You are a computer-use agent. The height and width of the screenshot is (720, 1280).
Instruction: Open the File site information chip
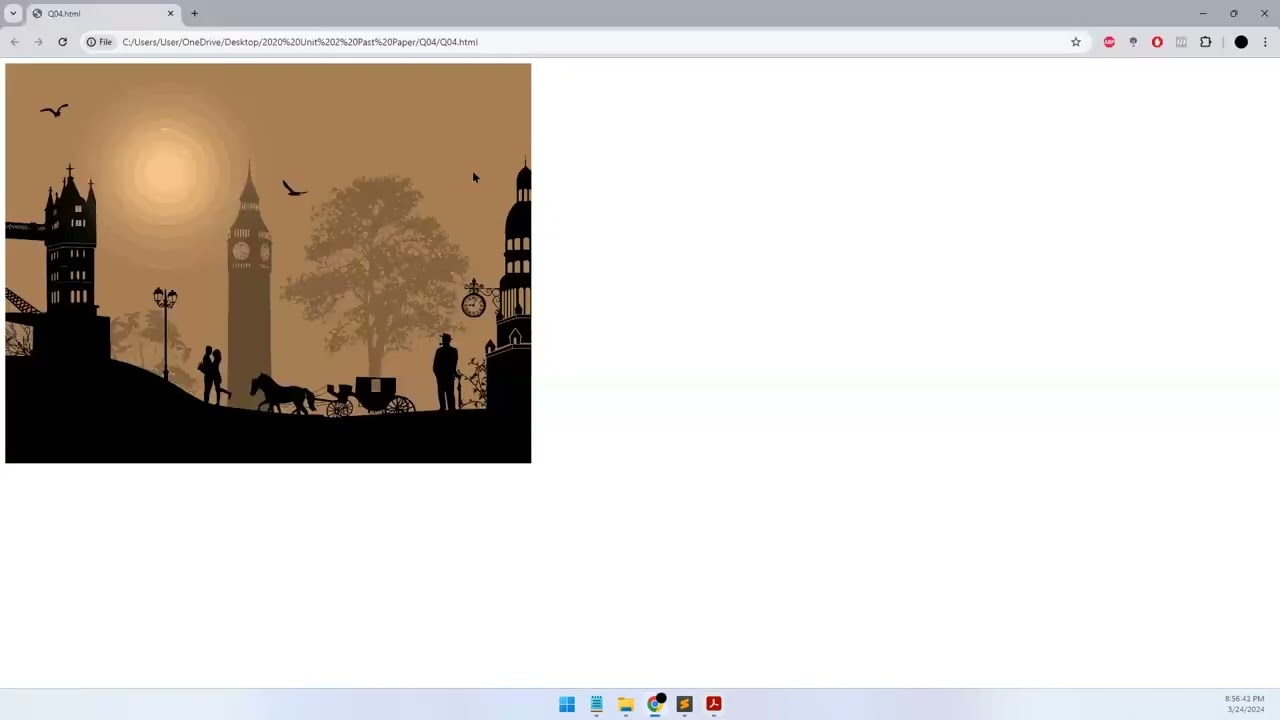[99, 42]
